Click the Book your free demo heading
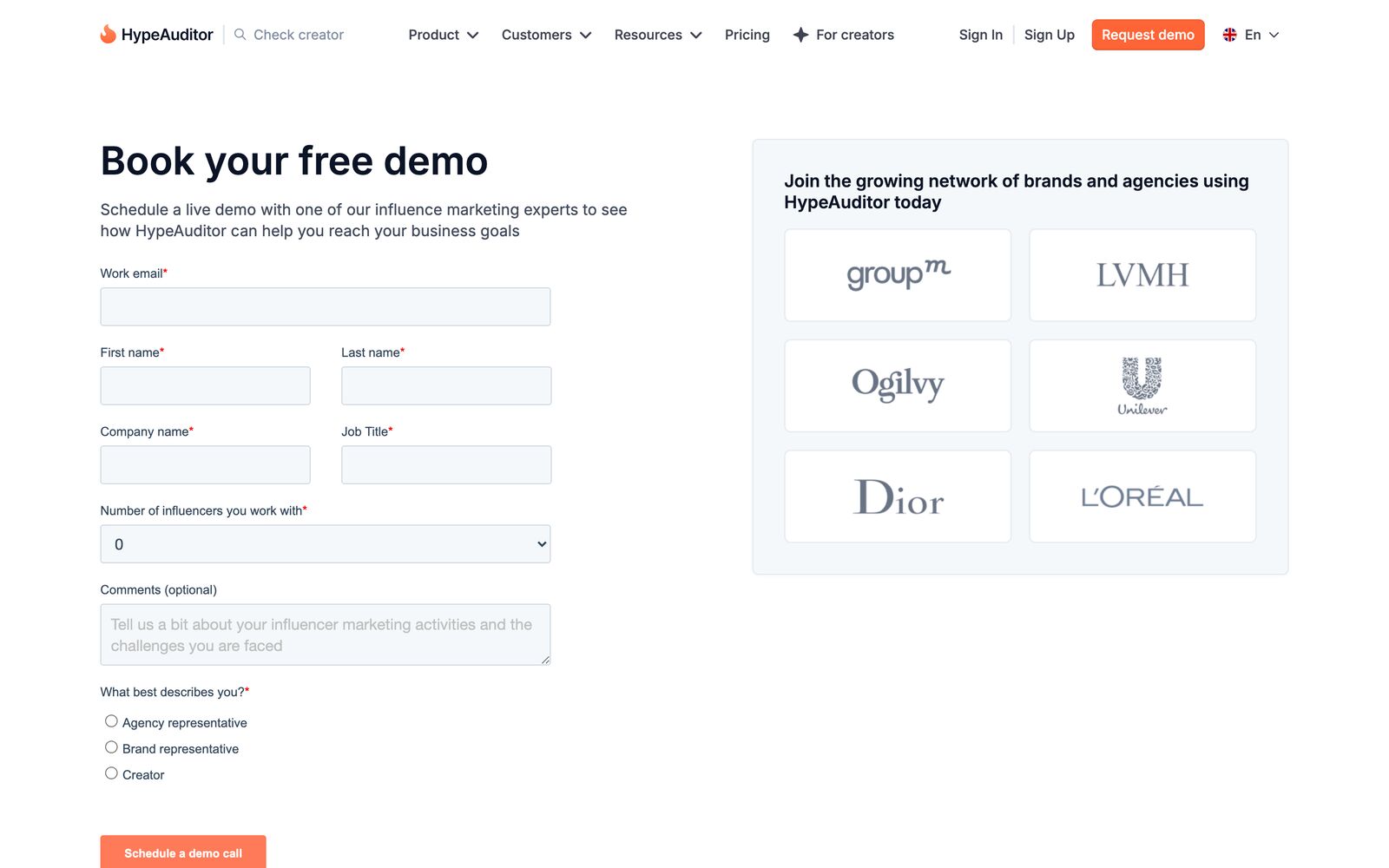The image size is (1389, 868). (294, 161)
